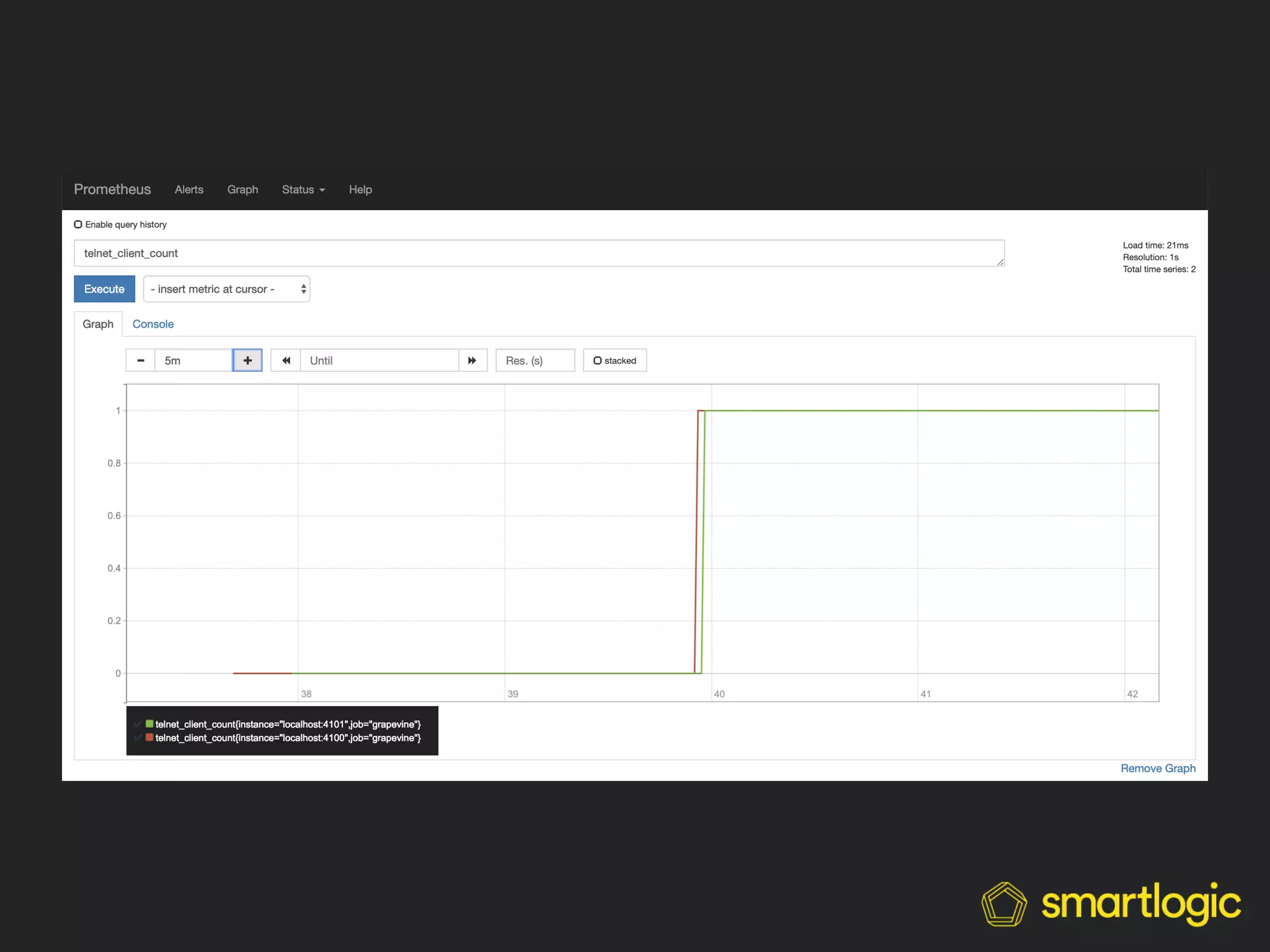1270x952 pixels.
Task: Open the insert metric at cursor dropdown
Action: 226,289
